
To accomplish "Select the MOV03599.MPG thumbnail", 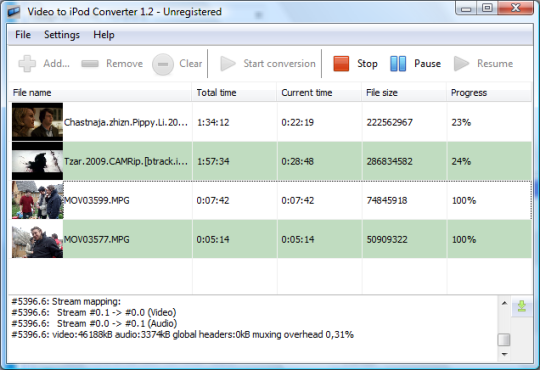I will [x=37, y=200].
